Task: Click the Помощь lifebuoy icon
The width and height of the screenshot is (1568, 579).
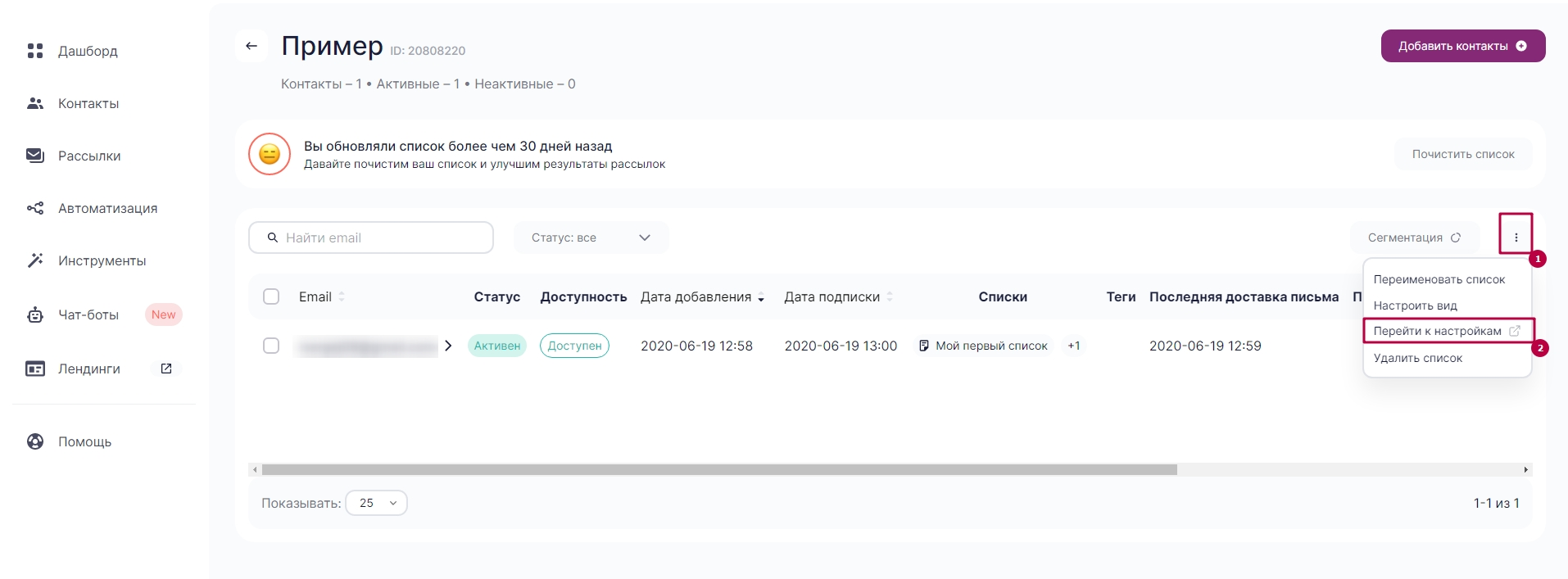Action: point(35,441)
